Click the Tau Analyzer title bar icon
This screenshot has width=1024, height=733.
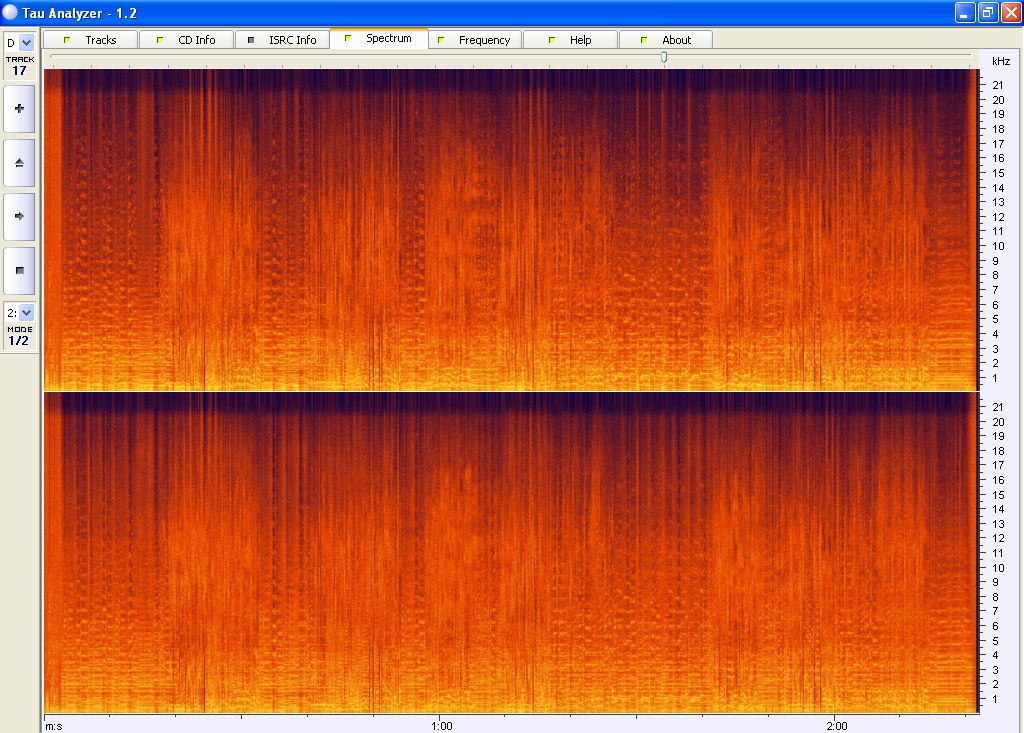(x=11, y=12)
